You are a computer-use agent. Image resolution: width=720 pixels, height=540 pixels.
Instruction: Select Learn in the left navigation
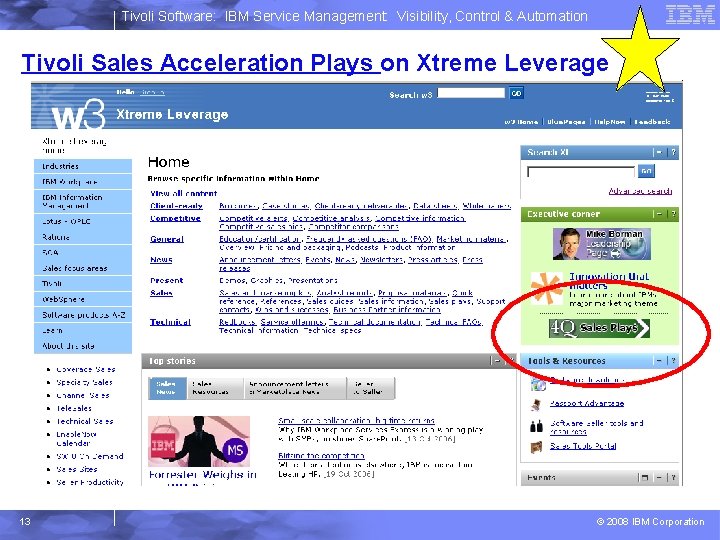[83, 331]
